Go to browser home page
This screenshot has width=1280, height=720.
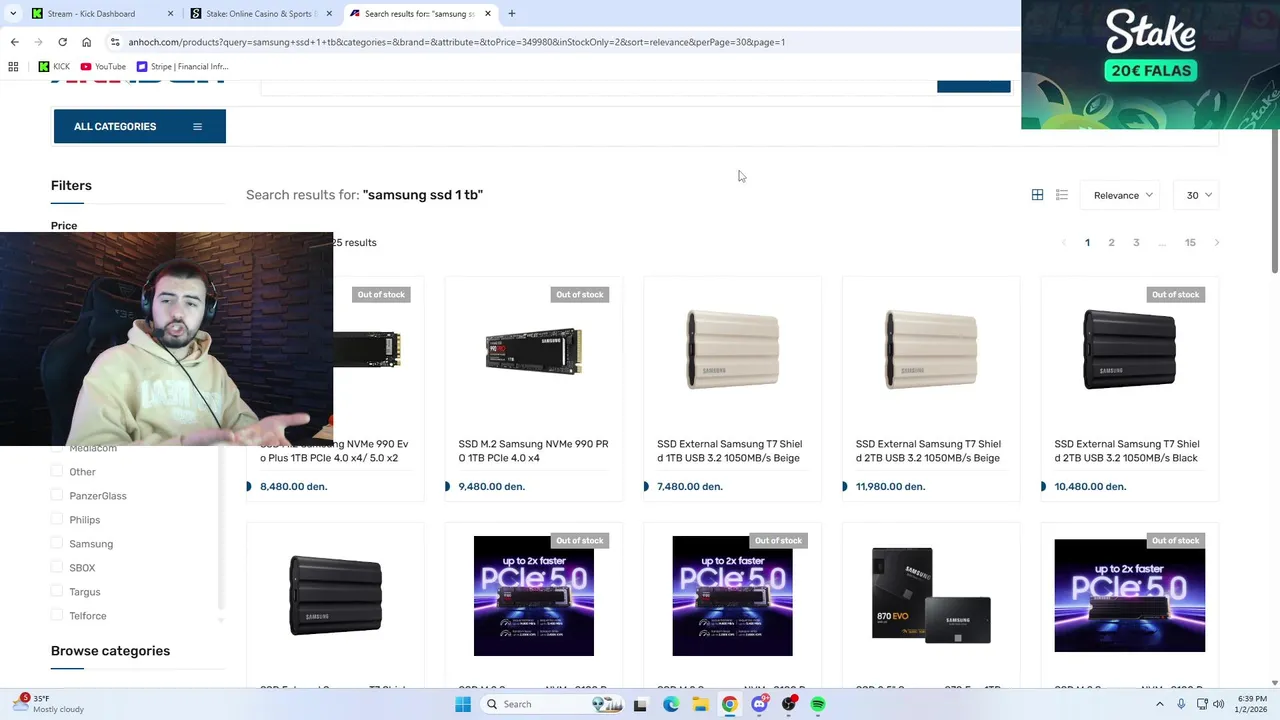[x=86, y=42]
